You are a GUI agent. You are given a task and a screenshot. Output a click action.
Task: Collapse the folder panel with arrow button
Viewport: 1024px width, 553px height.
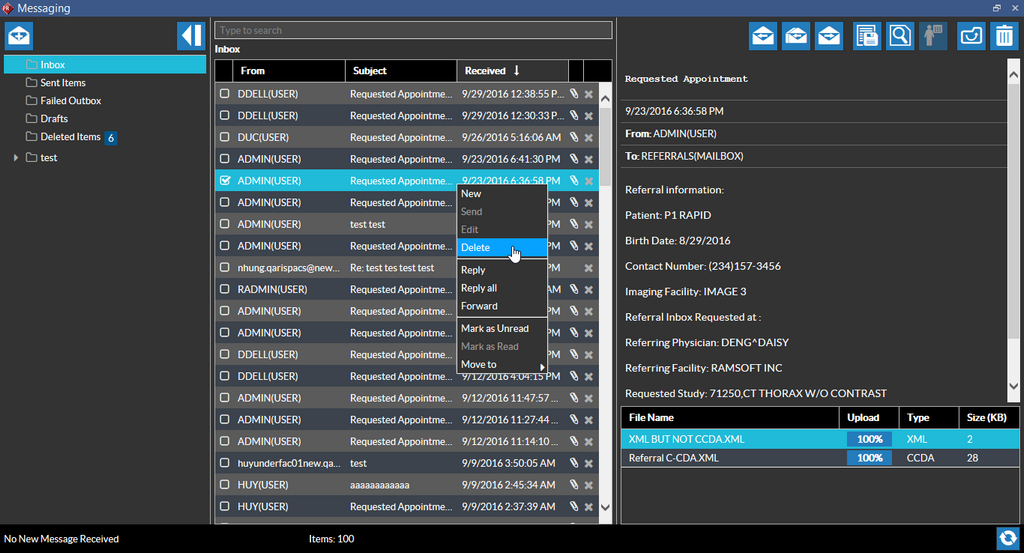point(190,36)
